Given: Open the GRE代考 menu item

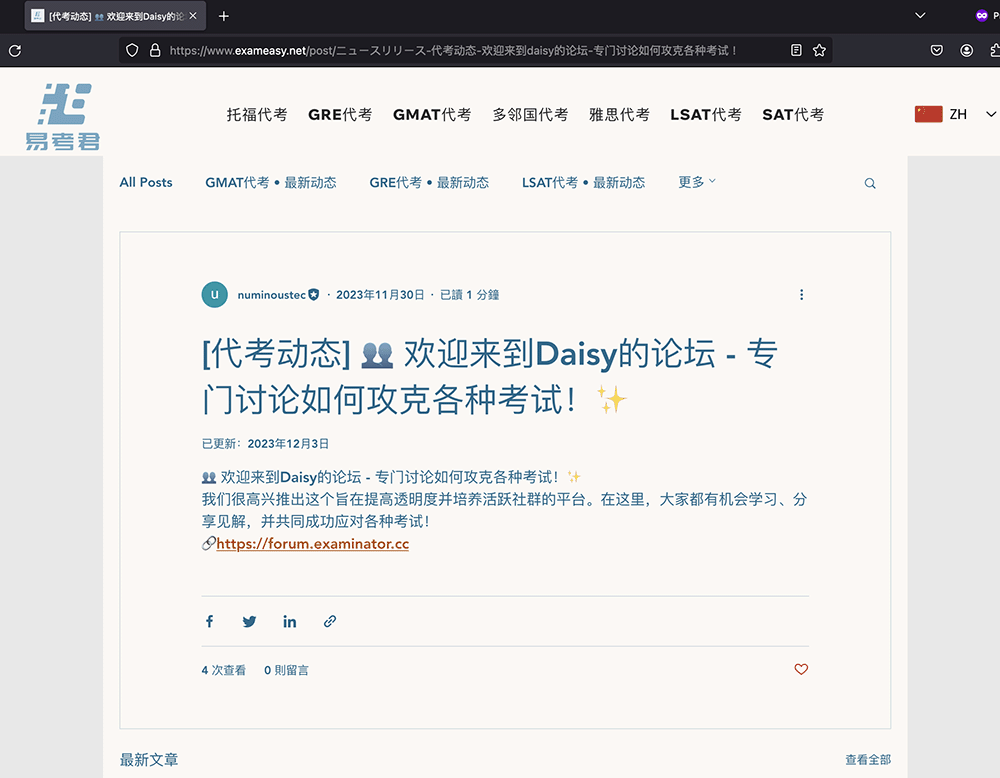Looking at the screenshot, I should (x=340, y=114).
